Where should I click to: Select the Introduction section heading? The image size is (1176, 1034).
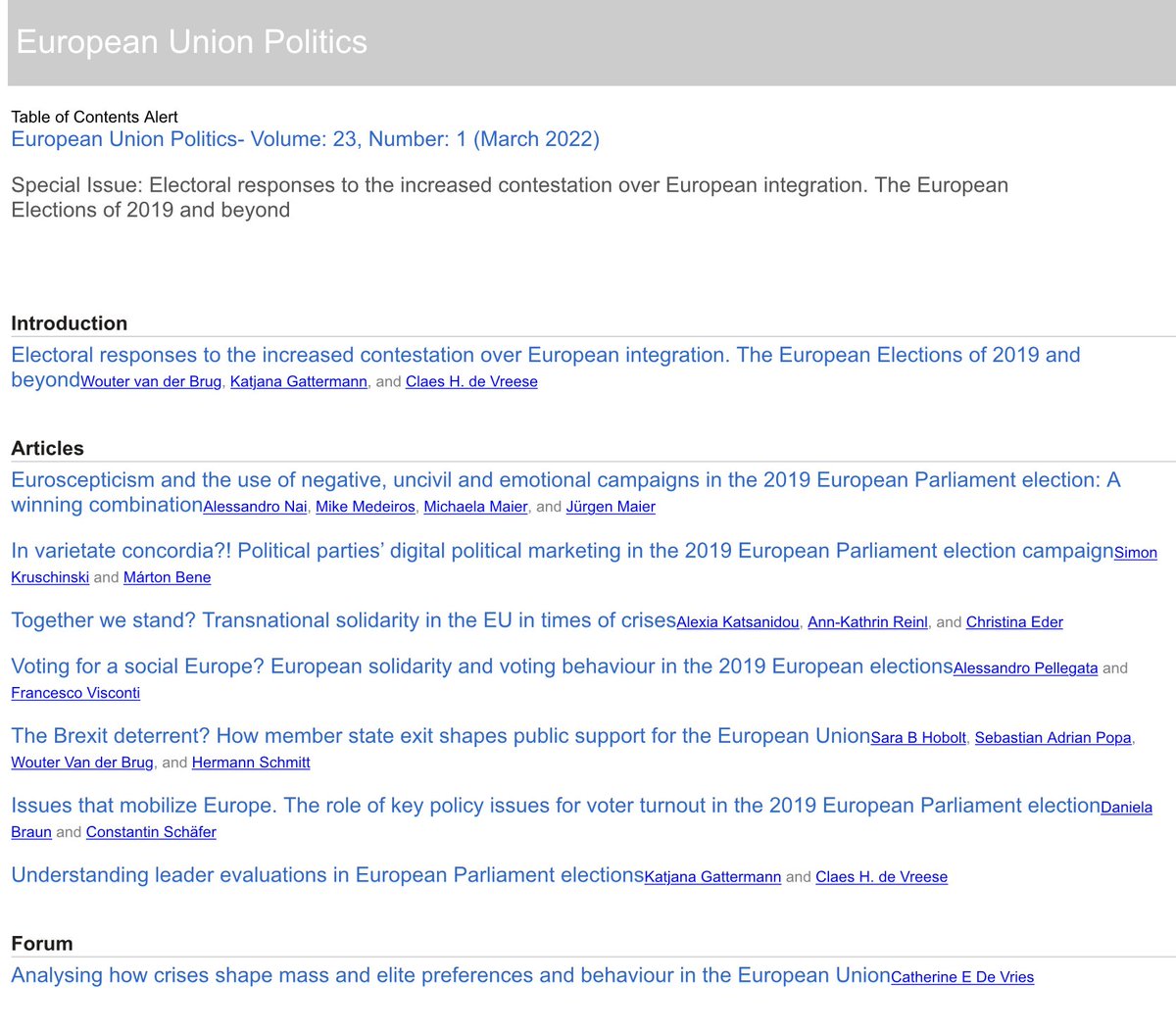[x=69, y=323]
